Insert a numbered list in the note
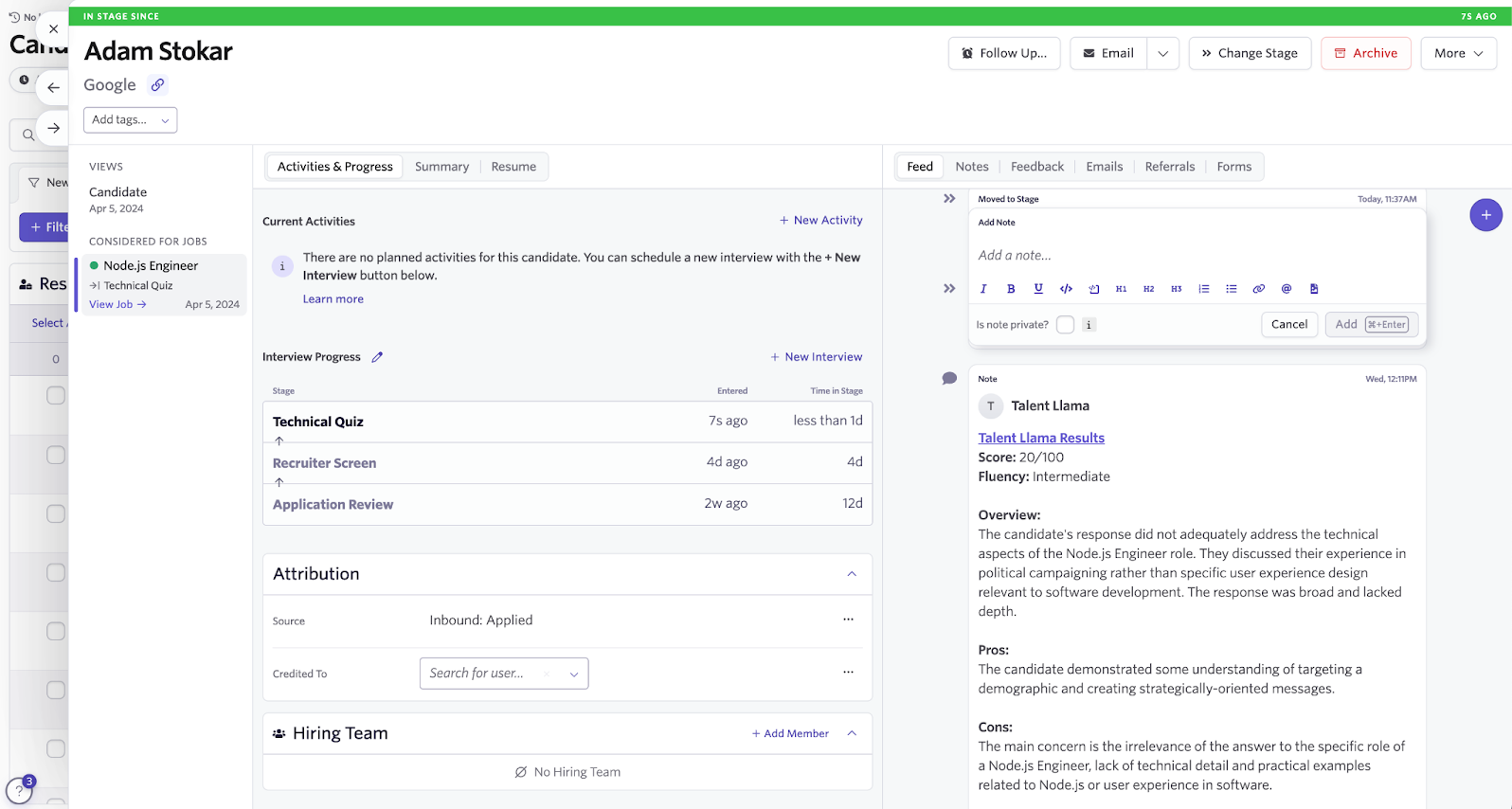This screenshot has width=1512, height=809. 1203,289
